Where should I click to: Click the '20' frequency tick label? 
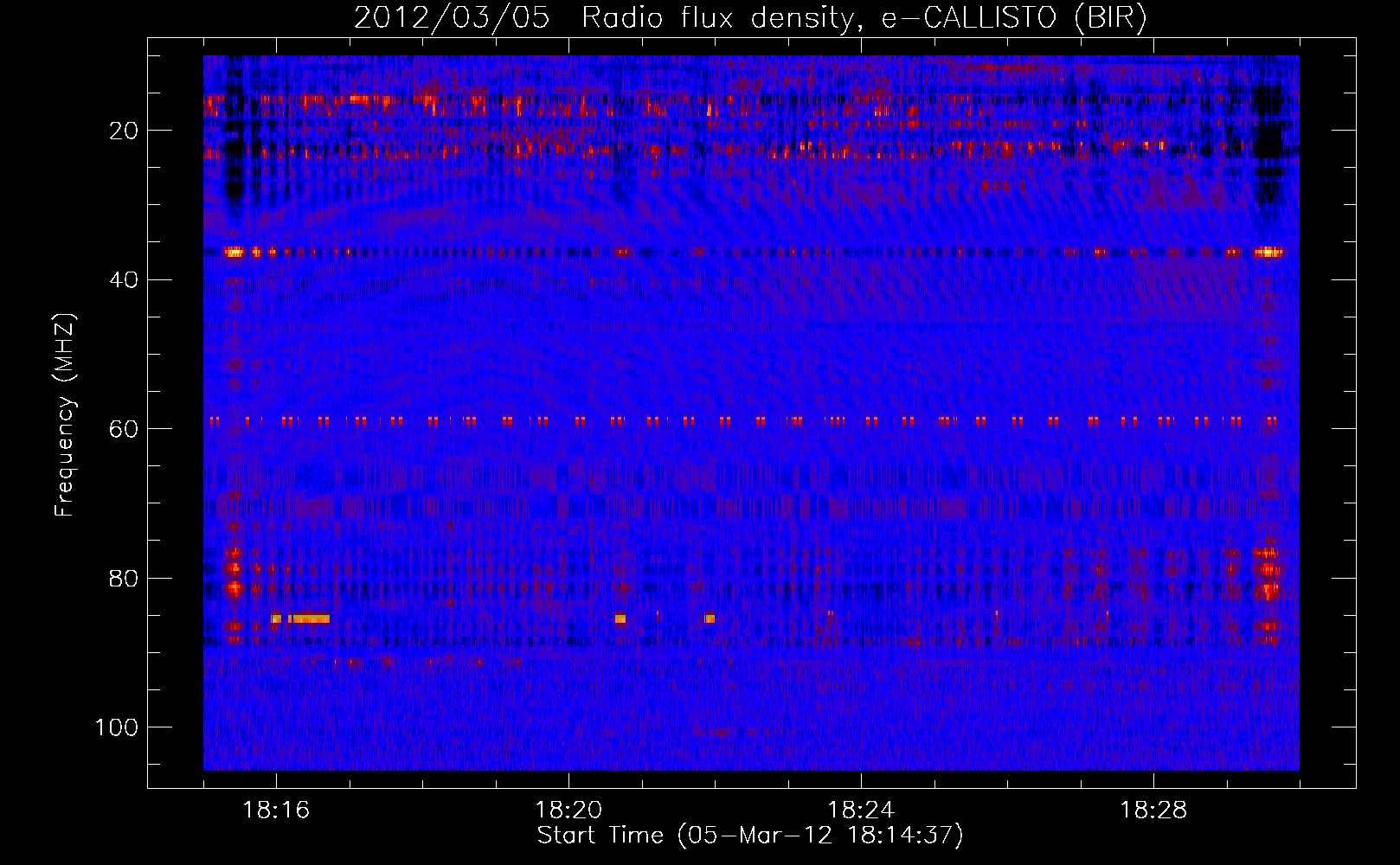pyautogui.click(x=125, y=131)
